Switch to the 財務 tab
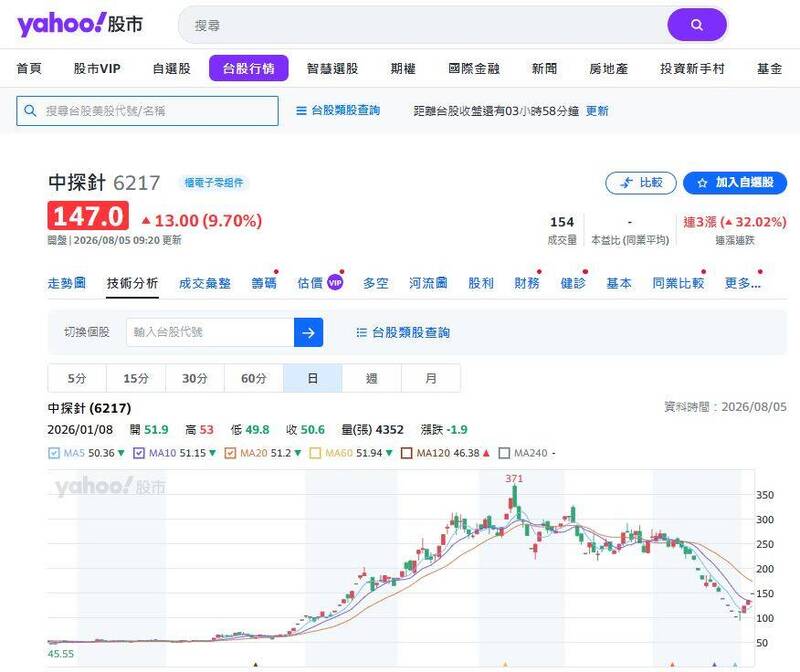 click(x=527, y=283)
